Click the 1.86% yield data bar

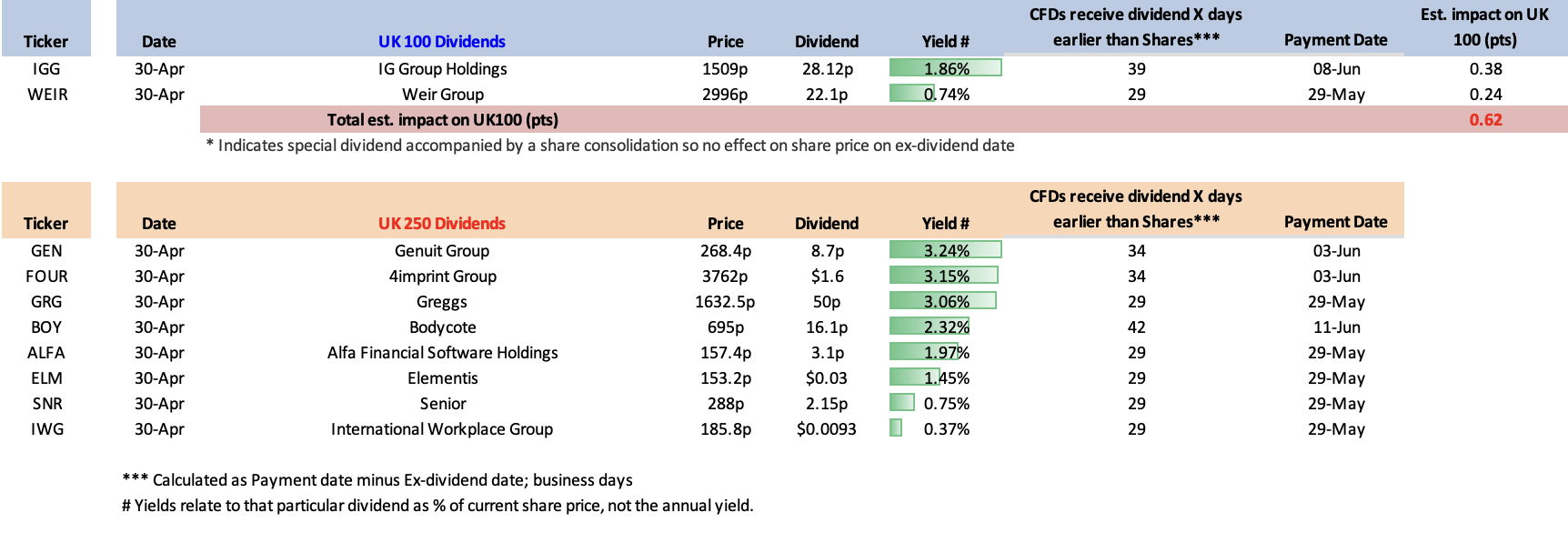coord(945,69)
